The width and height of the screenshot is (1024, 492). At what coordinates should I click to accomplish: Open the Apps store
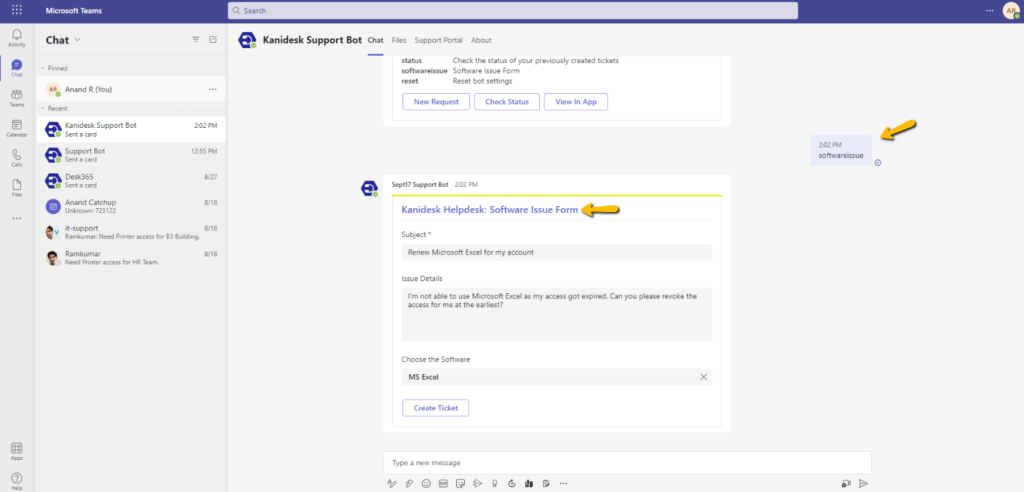pyautogui.click(x=17, y=451)
